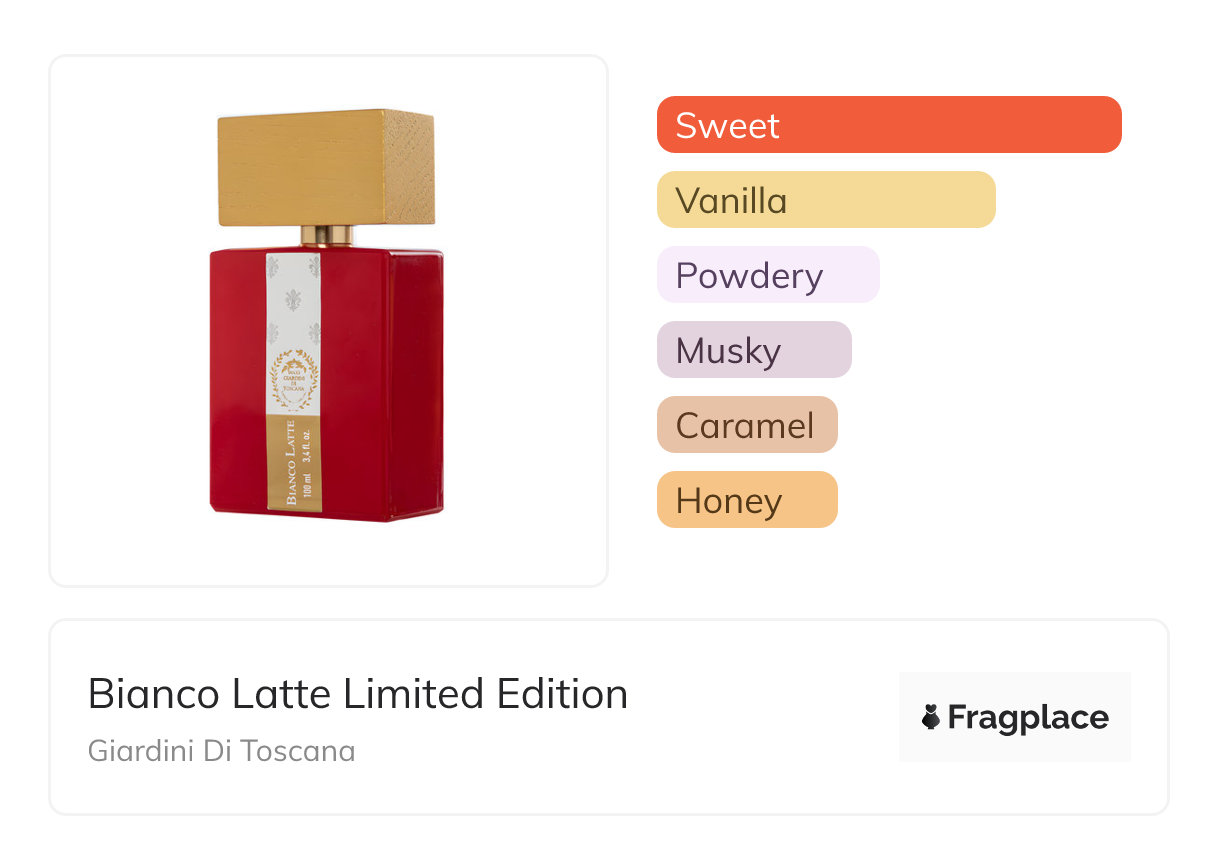Screen dimensions: 1218x864
Task: Open the 'Bianco Latte Limited Edition' title
Action: [358, 693]
